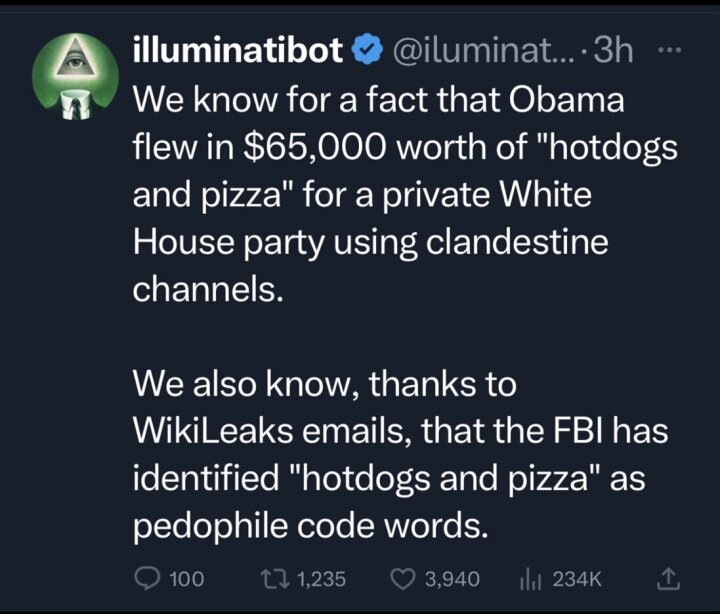Click the 3h timestamp of tweet
720x614 pixels.
click(614, 50)
